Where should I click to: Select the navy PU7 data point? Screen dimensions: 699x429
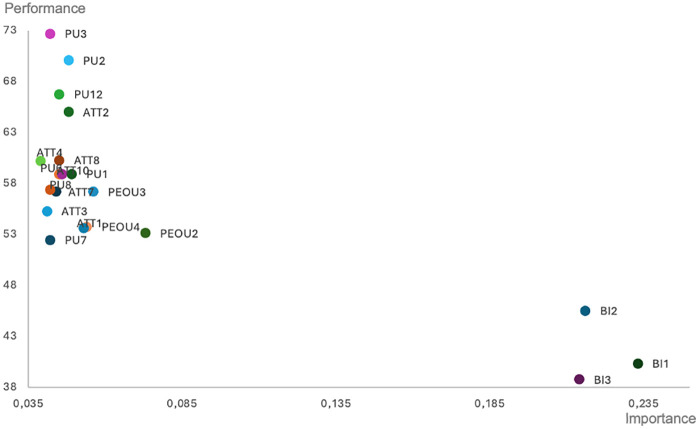50,240
